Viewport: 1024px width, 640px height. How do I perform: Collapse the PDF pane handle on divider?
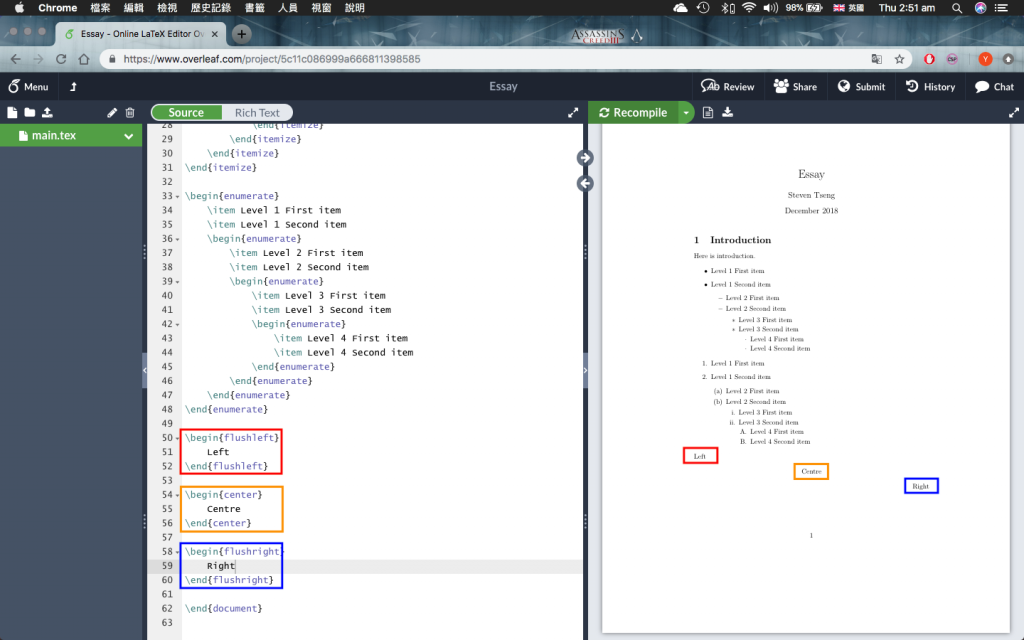pyautogui.click(x=585, y=370)
